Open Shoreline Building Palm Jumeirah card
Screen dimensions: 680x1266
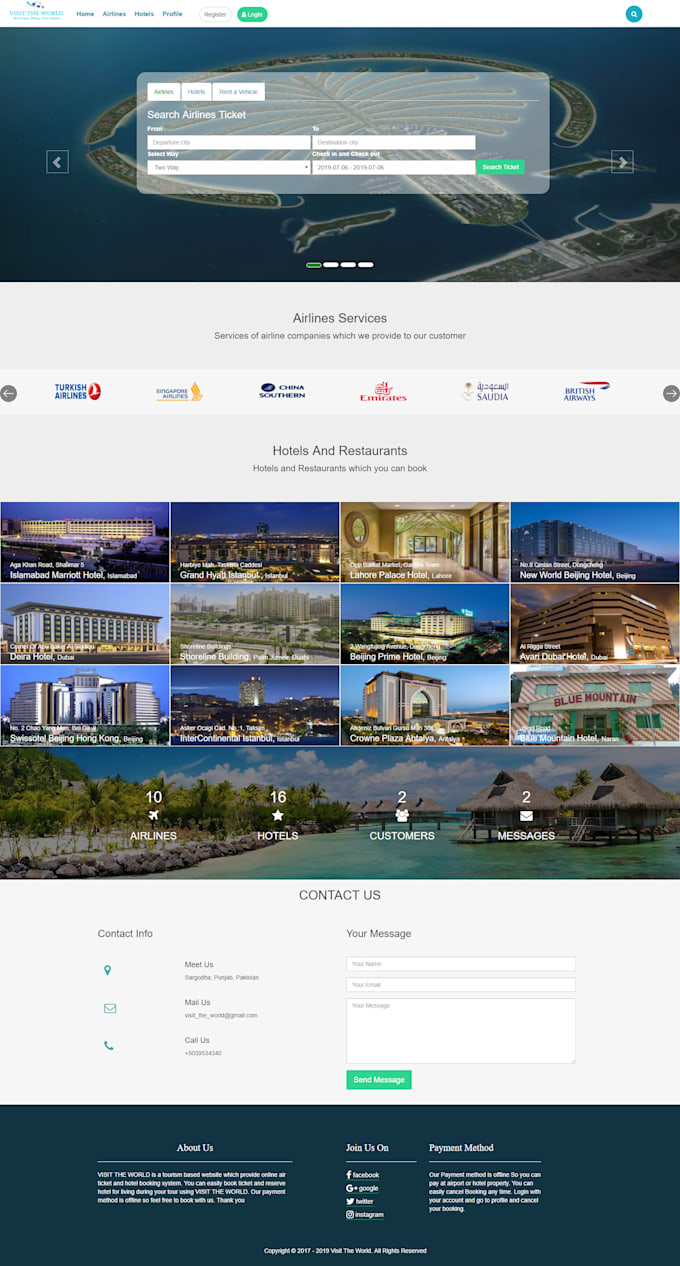click(x=255, y=624)
